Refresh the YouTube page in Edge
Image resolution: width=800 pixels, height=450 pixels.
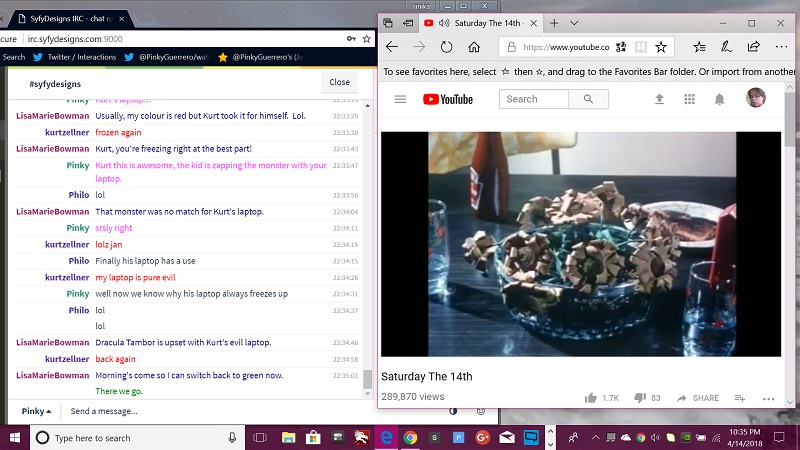446,47
